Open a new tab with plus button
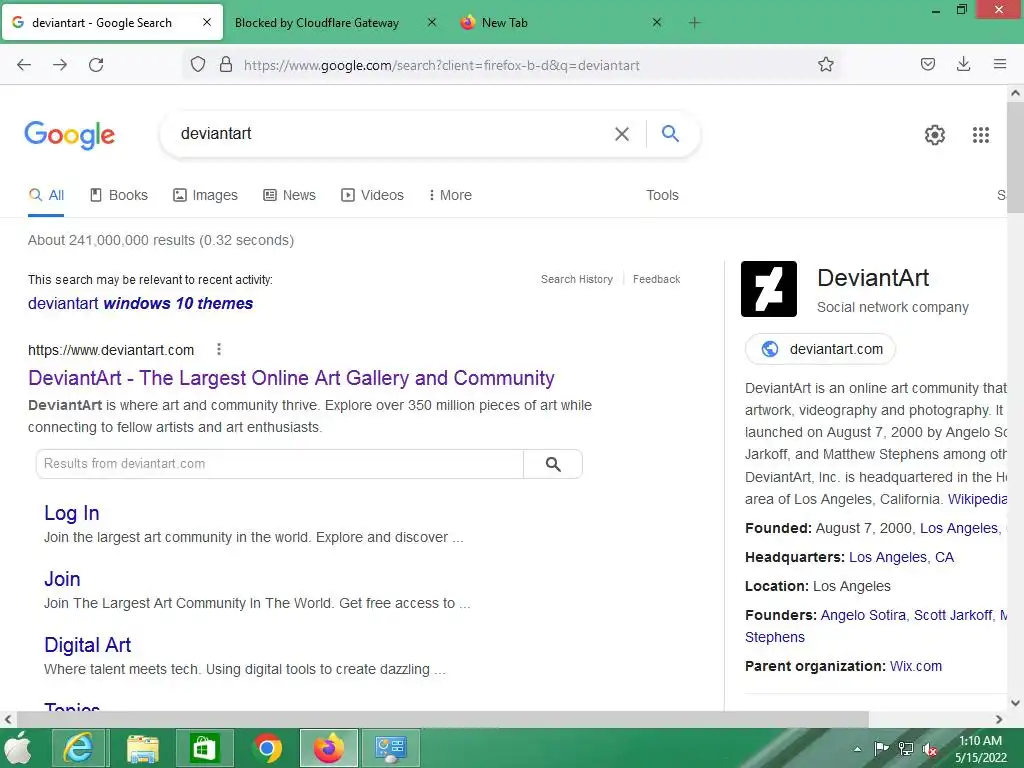 pos(694,23)
